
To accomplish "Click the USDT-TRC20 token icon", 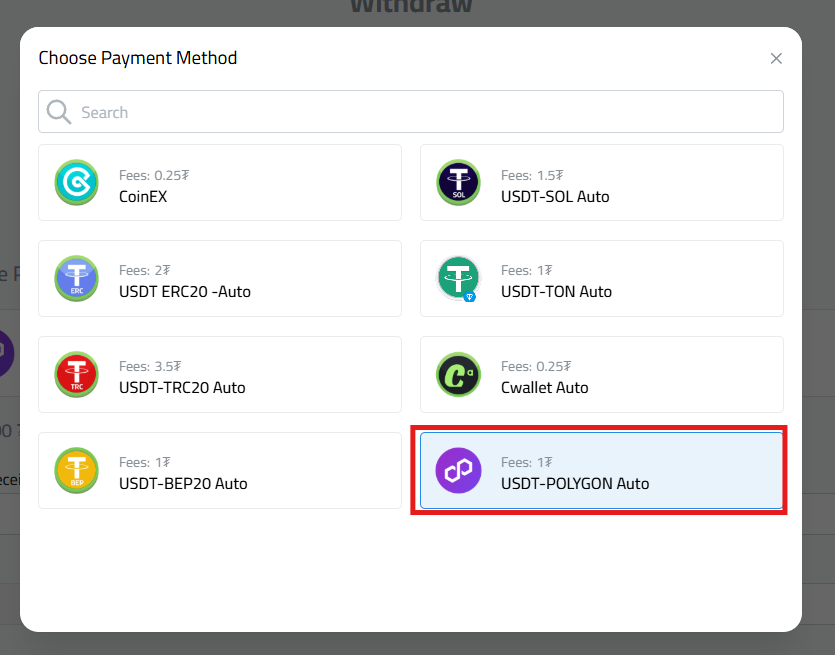I will 77,374.
